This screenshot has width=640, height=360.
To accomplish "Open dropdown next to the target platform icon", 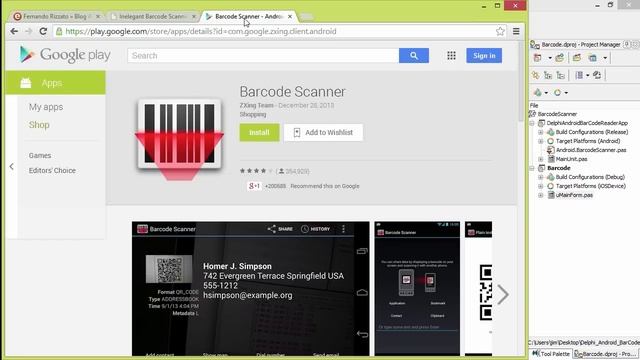I will 566,93.
